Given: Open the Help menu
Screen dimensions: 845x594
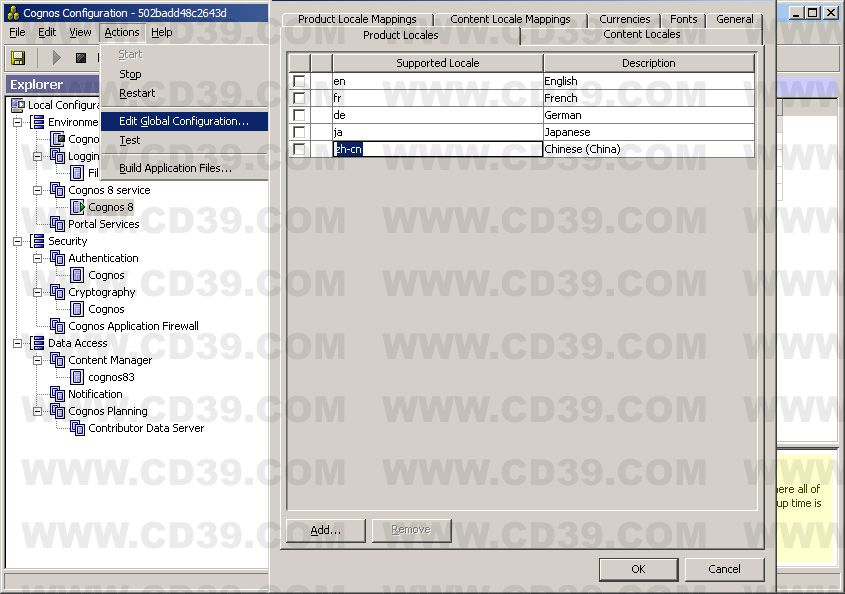Looking at the screenshot, I should (x=162, y=32).
